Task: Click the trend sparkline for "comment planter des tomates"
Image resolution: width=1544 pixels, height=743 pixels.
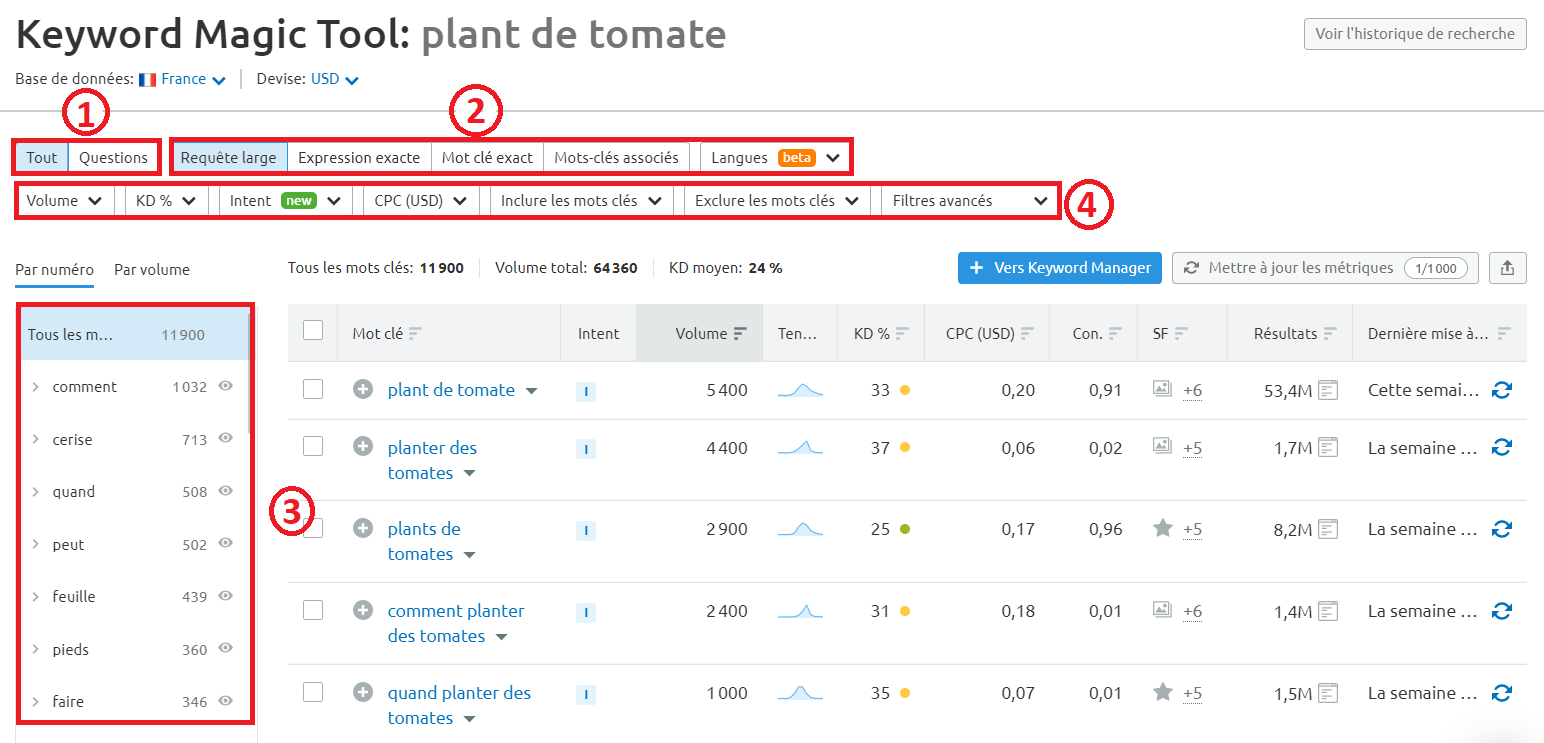Action: click(799, 611)
